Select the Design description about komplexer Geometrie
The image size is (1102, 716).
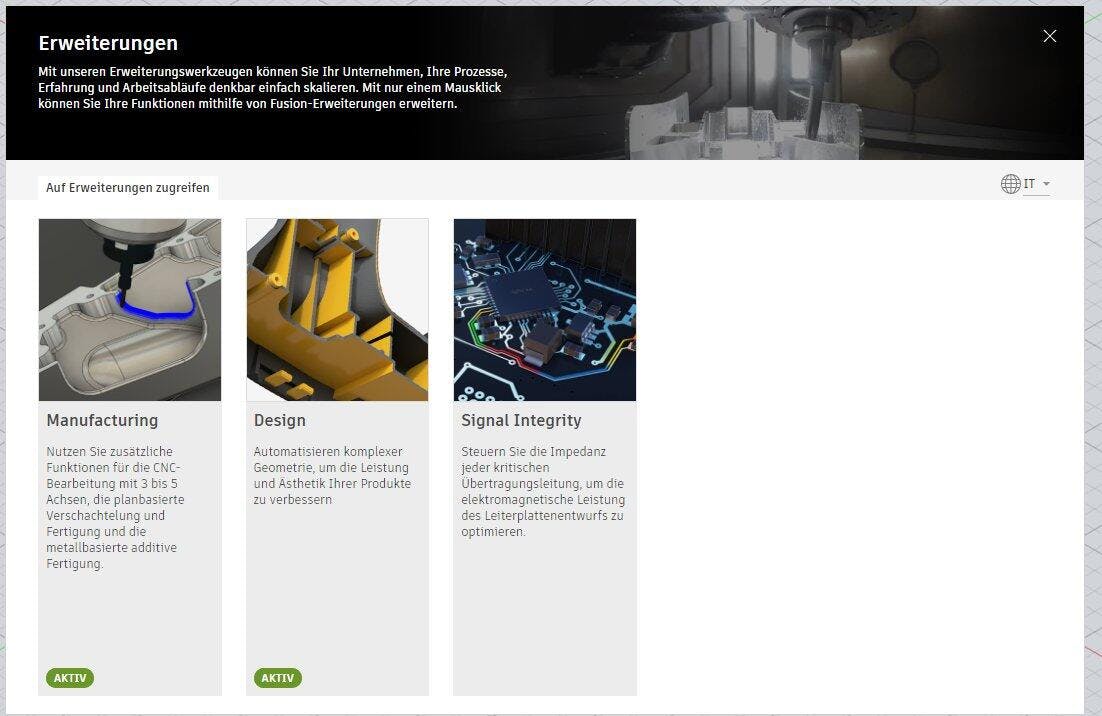pos(333,476)
